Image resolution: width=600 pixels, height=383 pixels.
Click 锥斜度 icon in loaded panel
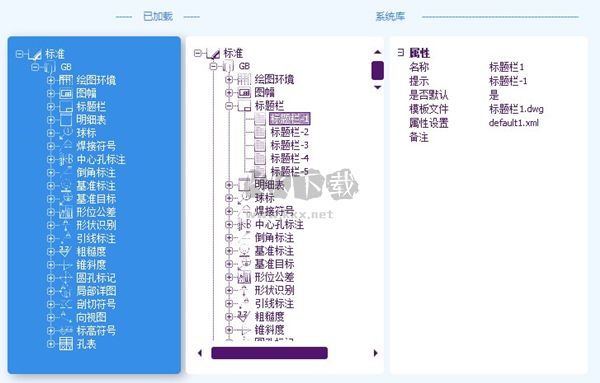click(66, 265)
